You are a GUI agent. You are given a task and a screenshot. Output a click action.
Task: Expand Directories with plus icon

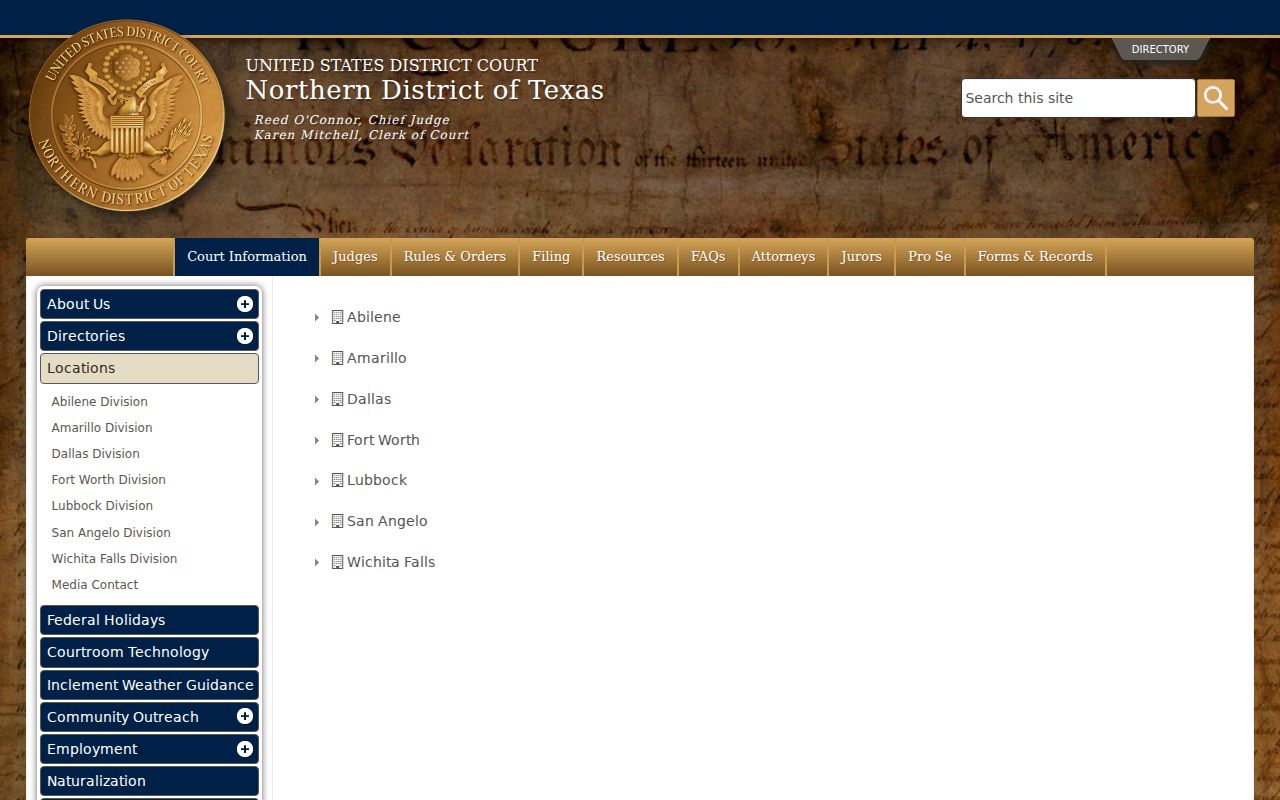(244, 336)
